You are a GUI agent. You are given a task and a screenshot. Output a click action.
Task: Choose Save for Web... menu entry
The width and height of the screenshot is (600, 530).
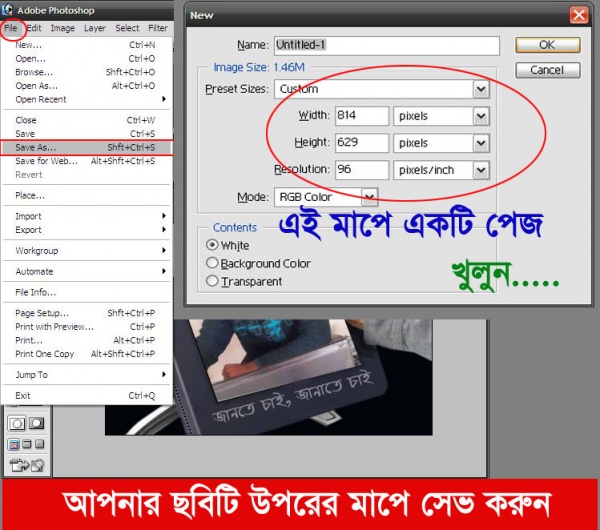click(86, 161)
